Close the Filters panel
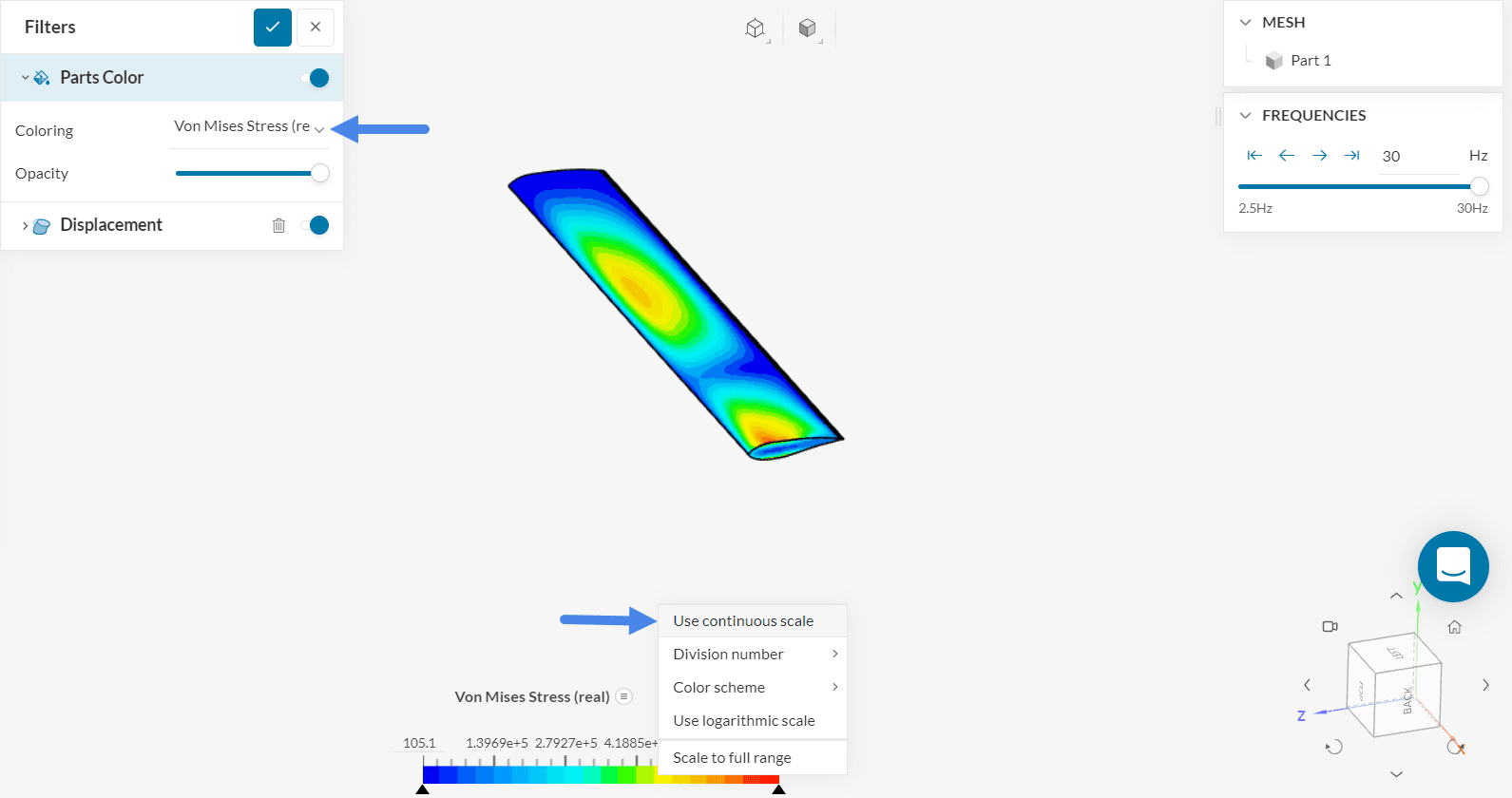This screenshot has width=1512, height=798. [x=316, y=27]
